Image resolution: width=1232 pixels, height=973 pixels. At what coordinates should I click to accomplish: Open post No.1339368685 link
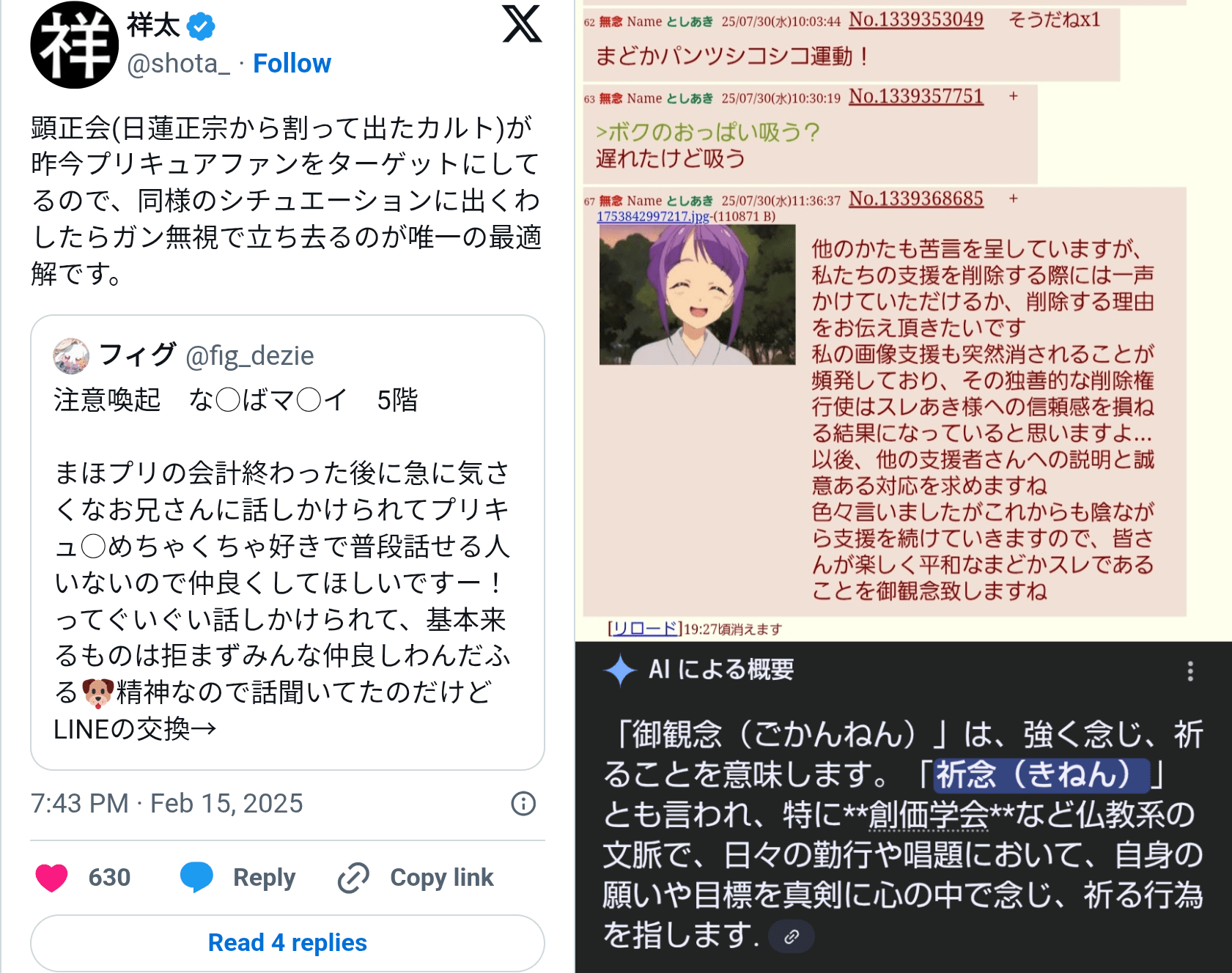pos(916,199)
